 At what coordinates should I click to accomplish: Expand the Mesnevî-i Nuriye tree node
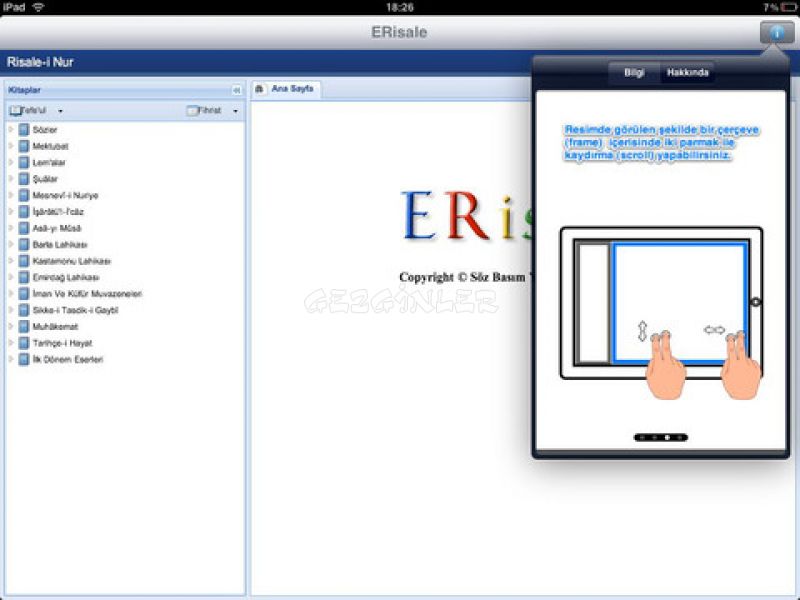pyautogui.click(x=11, y=195)
